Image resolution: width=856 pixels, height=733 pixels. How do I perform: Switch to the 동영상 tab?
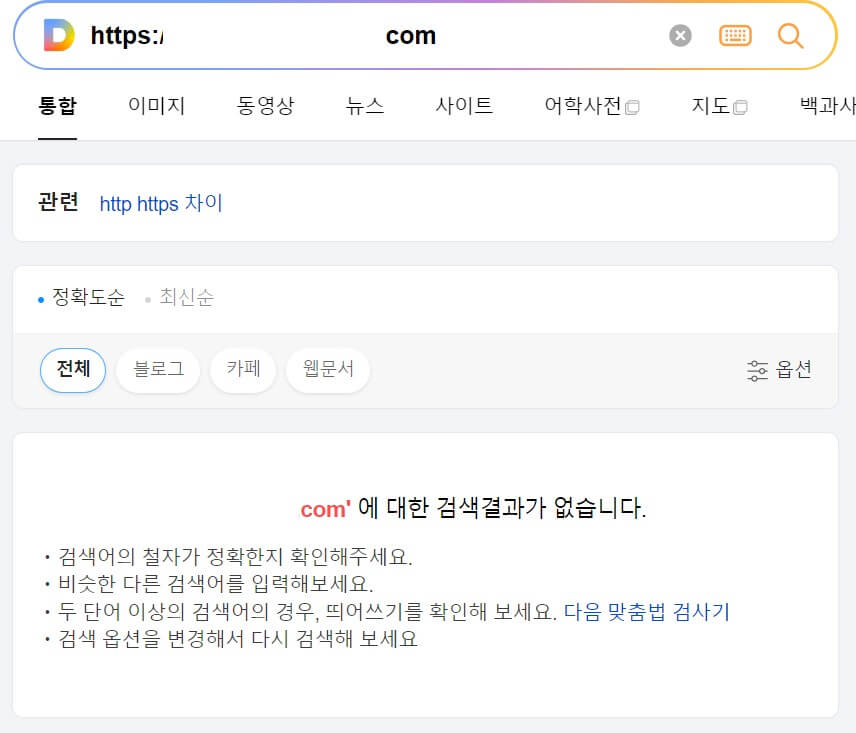coord(266,106)
